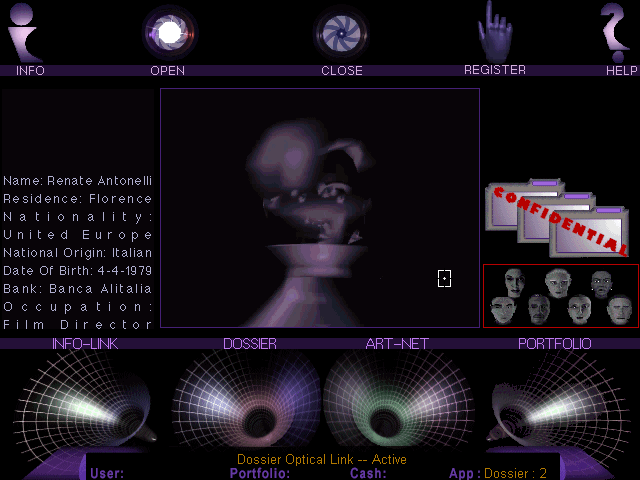Open the INFO-LINK tab
640x480 pixels.
(85, 344)
